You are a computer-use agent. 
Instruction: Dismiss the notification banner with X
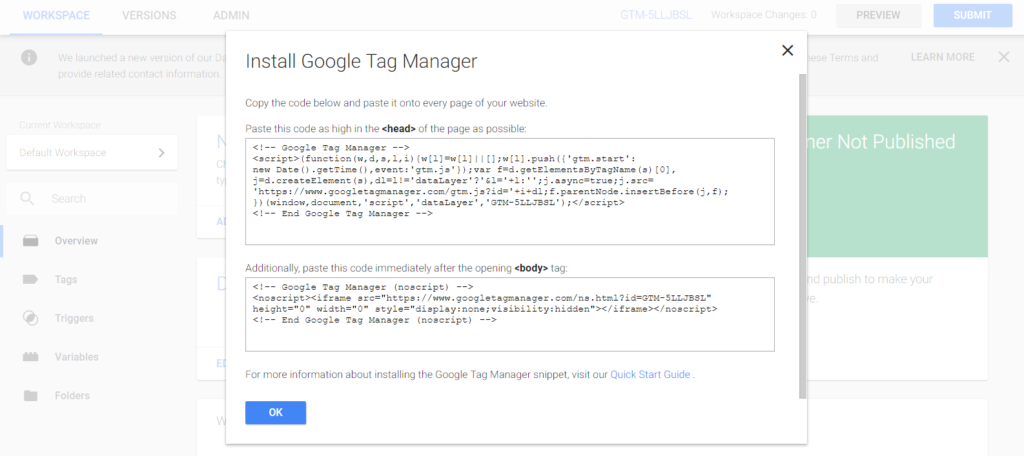pos(1004,57)
